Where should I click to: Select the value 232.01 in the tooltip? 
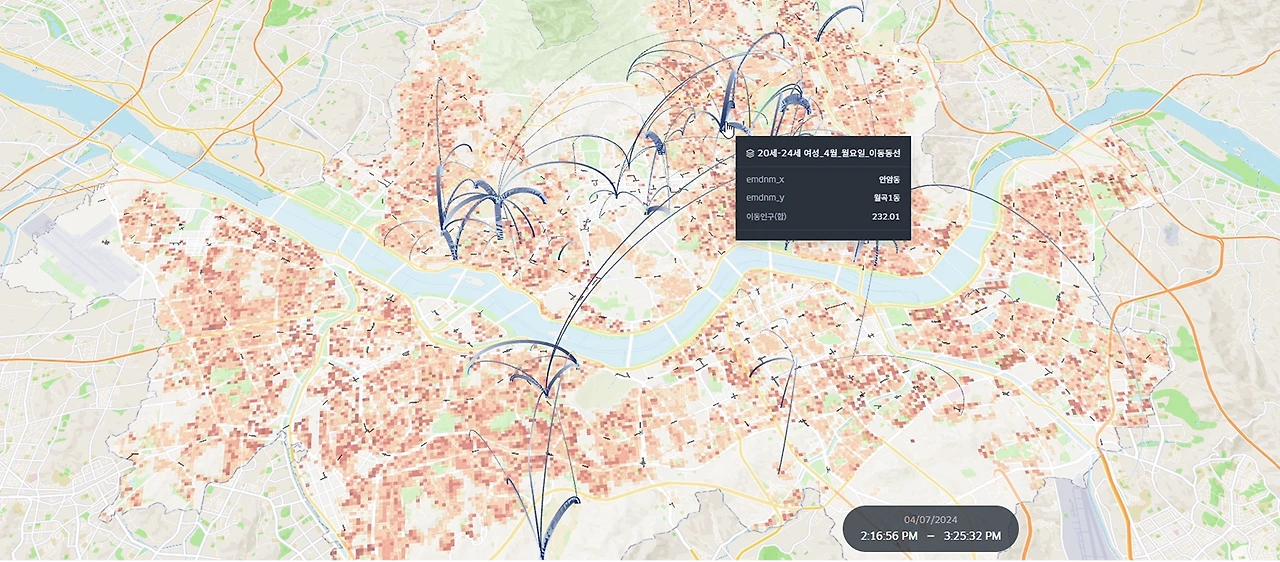(x=886, y=217)
